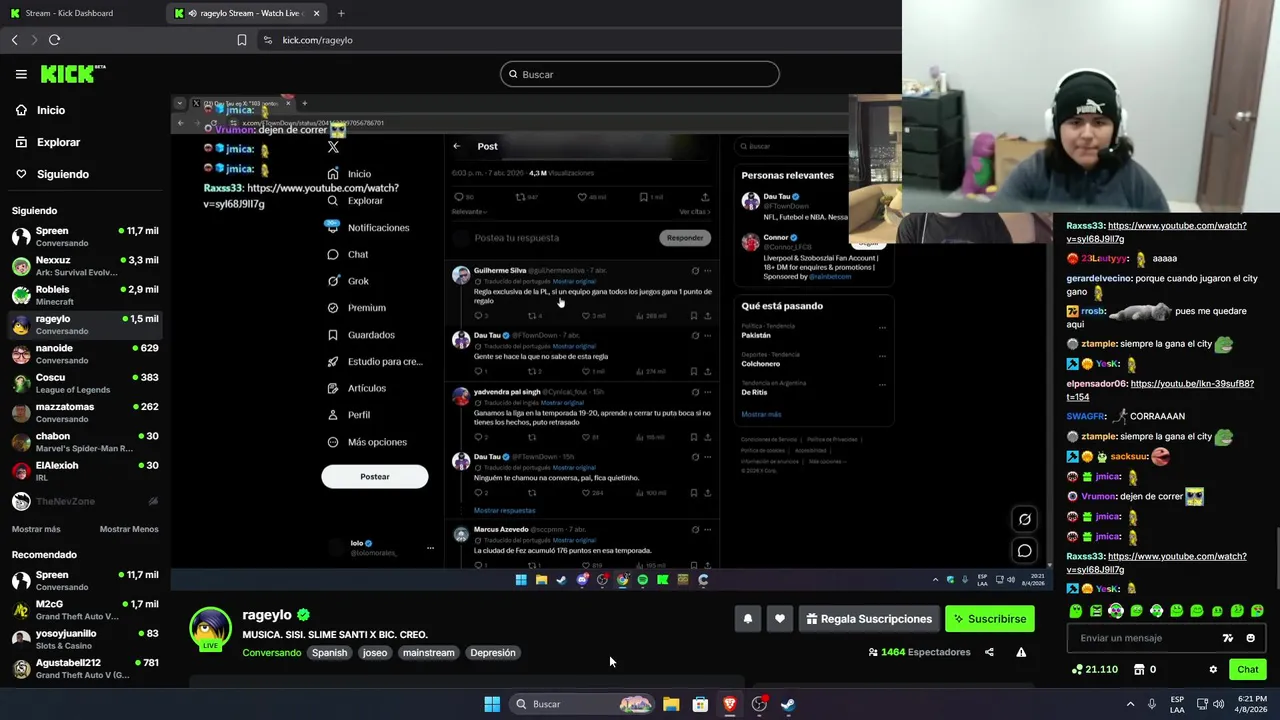Open M2cG recommended channel
Screen dimensions: 1280x720
85,610
